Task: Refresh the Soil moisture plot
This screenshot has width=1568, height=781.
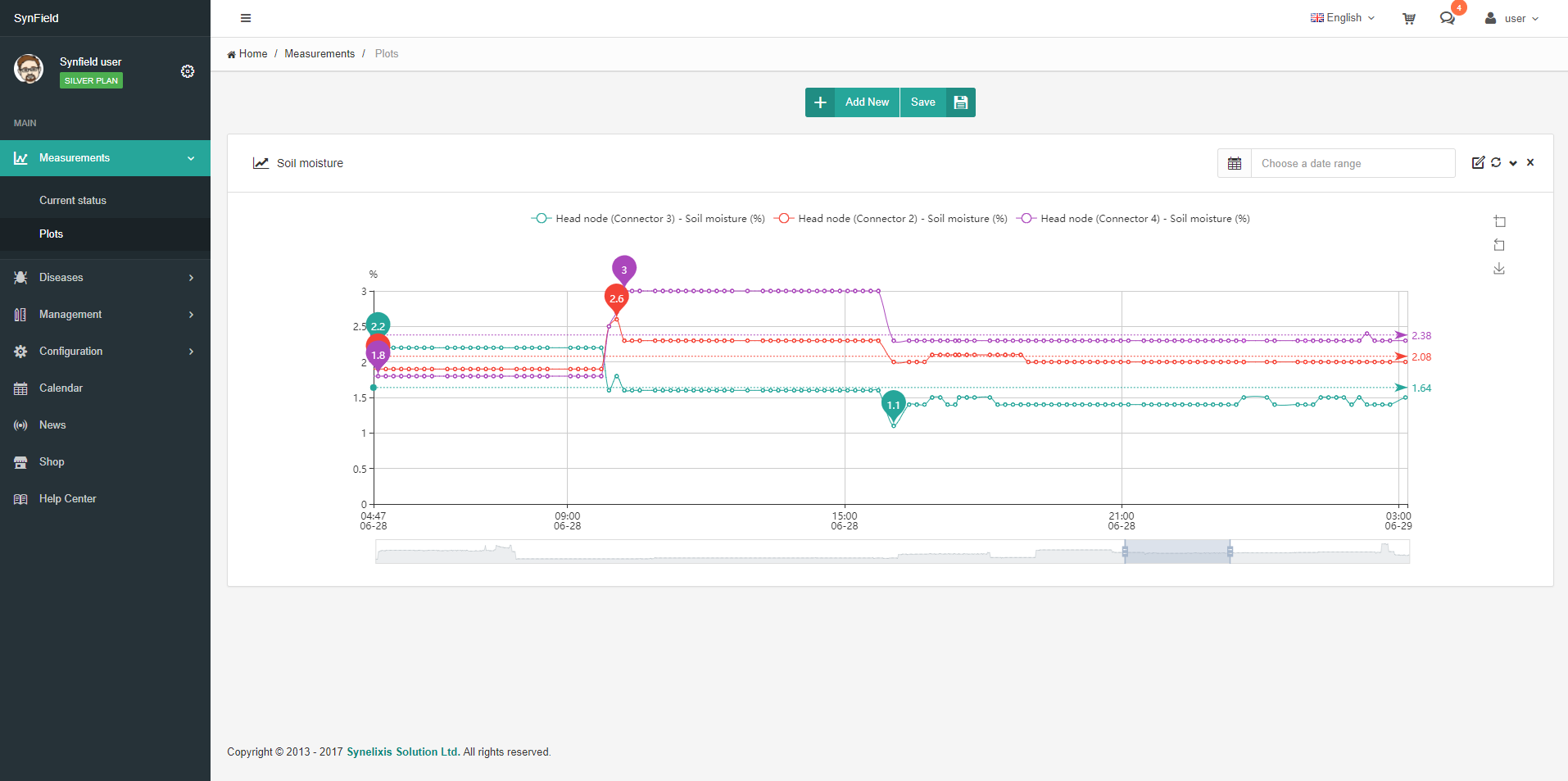Action: pyautogui.click(x=1496, y=163)
